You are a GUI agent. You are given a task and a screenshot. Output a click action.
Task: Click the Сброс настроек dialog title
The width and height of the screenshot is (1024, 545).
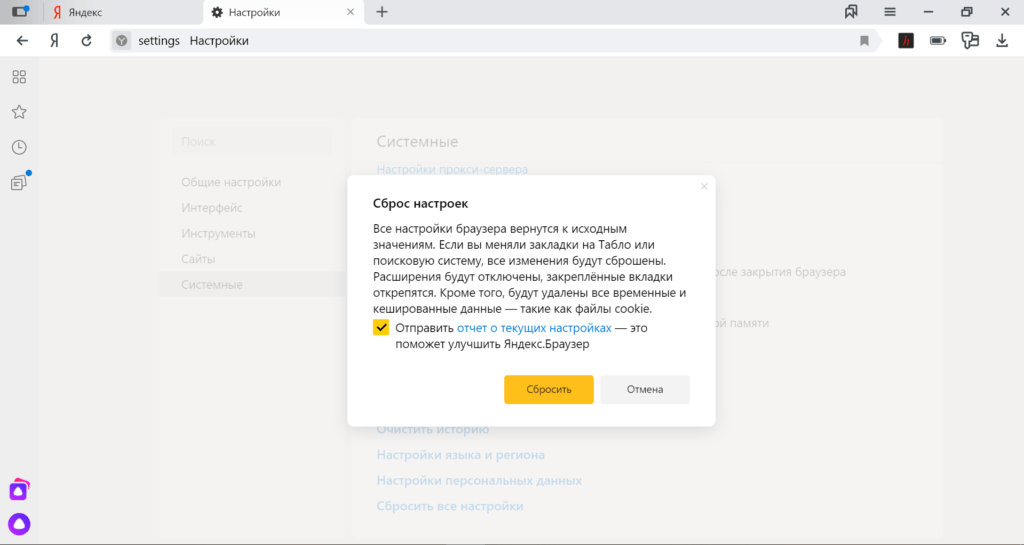pyautogui.click(x=420, y=204)
